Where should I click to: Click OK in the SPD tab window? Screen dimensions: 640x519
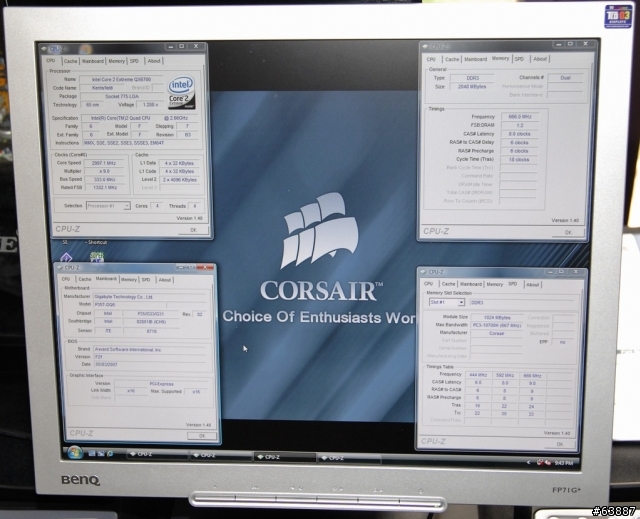560,444
